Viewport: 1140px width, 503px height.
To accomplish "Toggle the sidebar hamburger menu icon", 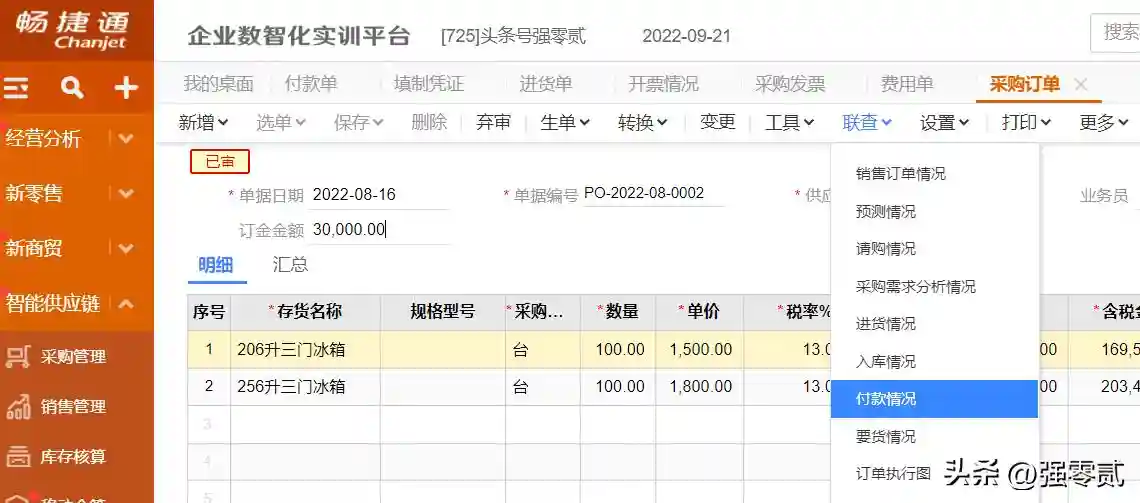I will pos(16,88).
